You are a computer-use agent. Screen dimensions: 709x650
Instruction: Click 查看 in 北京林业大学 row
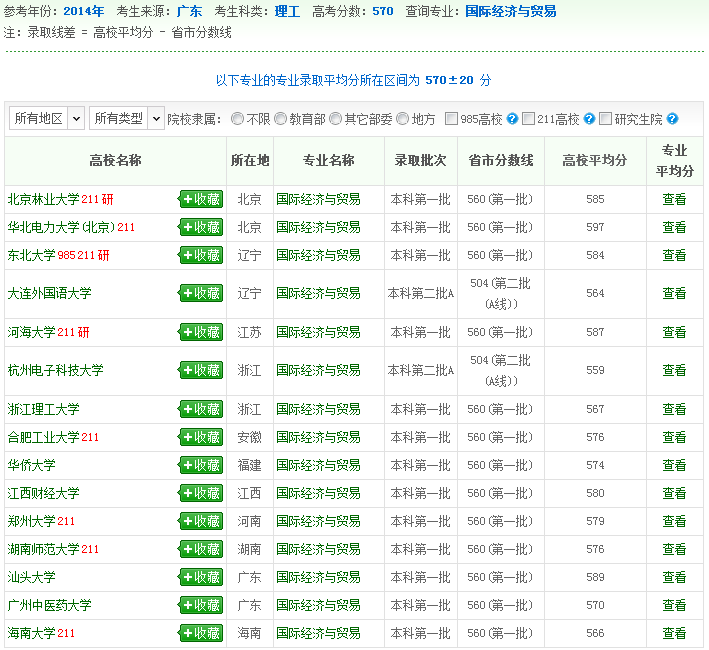(x=674, y=199)
